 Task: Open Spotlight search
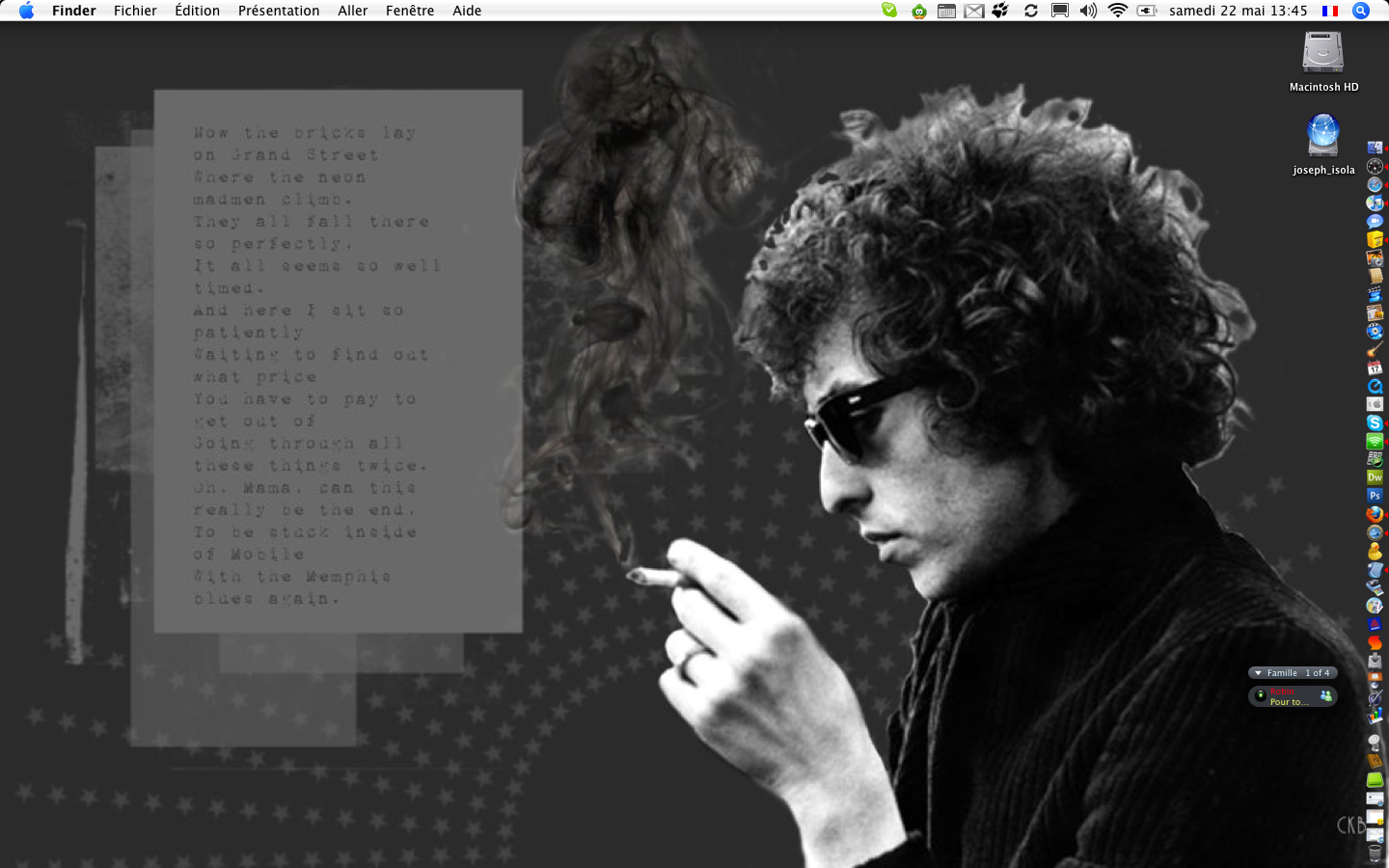coord(1361,11)
